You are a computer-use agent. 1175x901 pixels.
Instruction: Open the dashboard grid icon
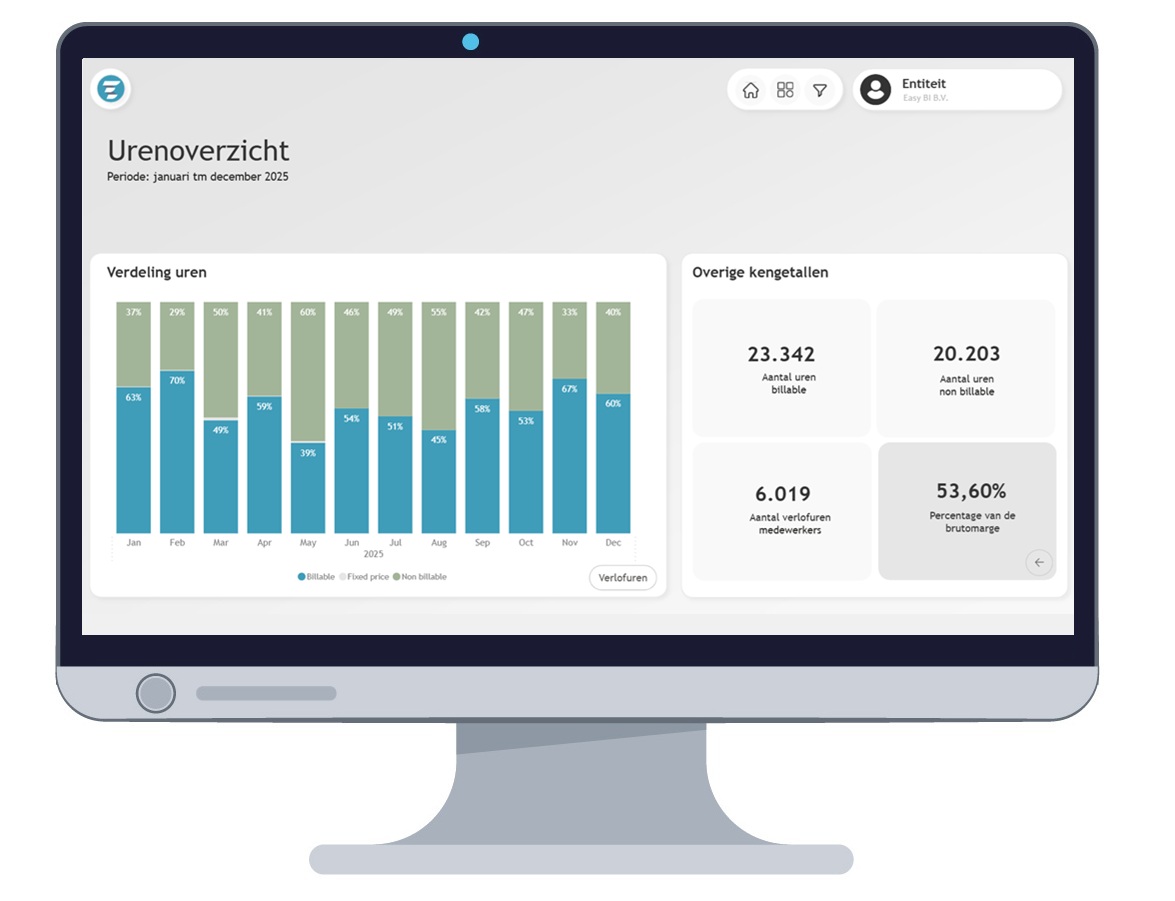click(786, 90)
